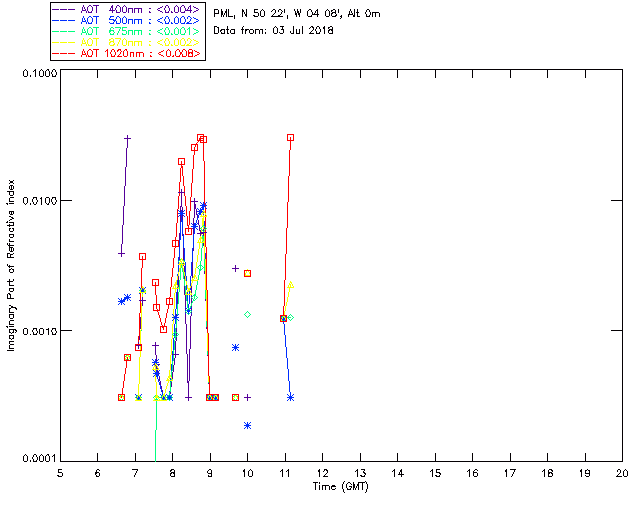Screen dimensions: 640x512
Task: Click the x-axis tick label 7
Action: [135, 473]
